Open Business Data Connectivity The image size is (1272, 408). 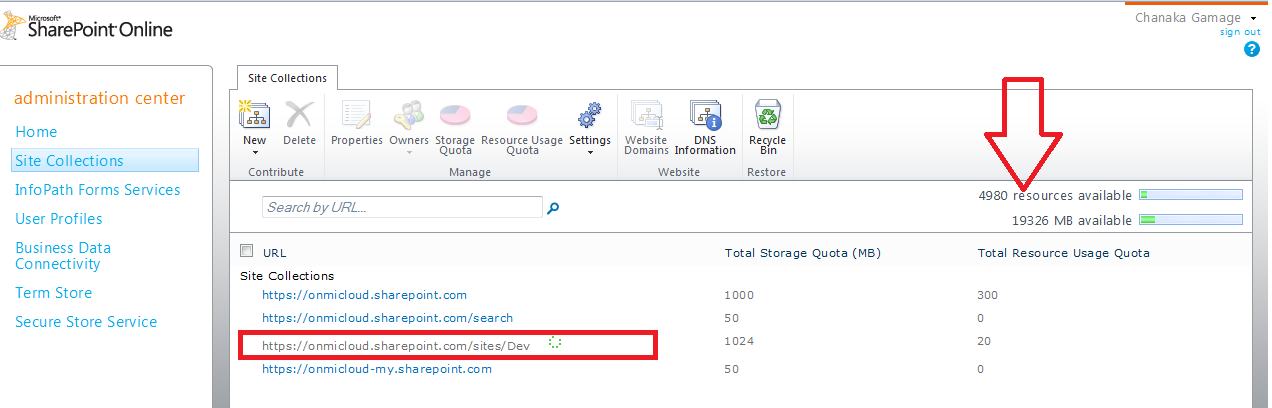click(63, 256)
